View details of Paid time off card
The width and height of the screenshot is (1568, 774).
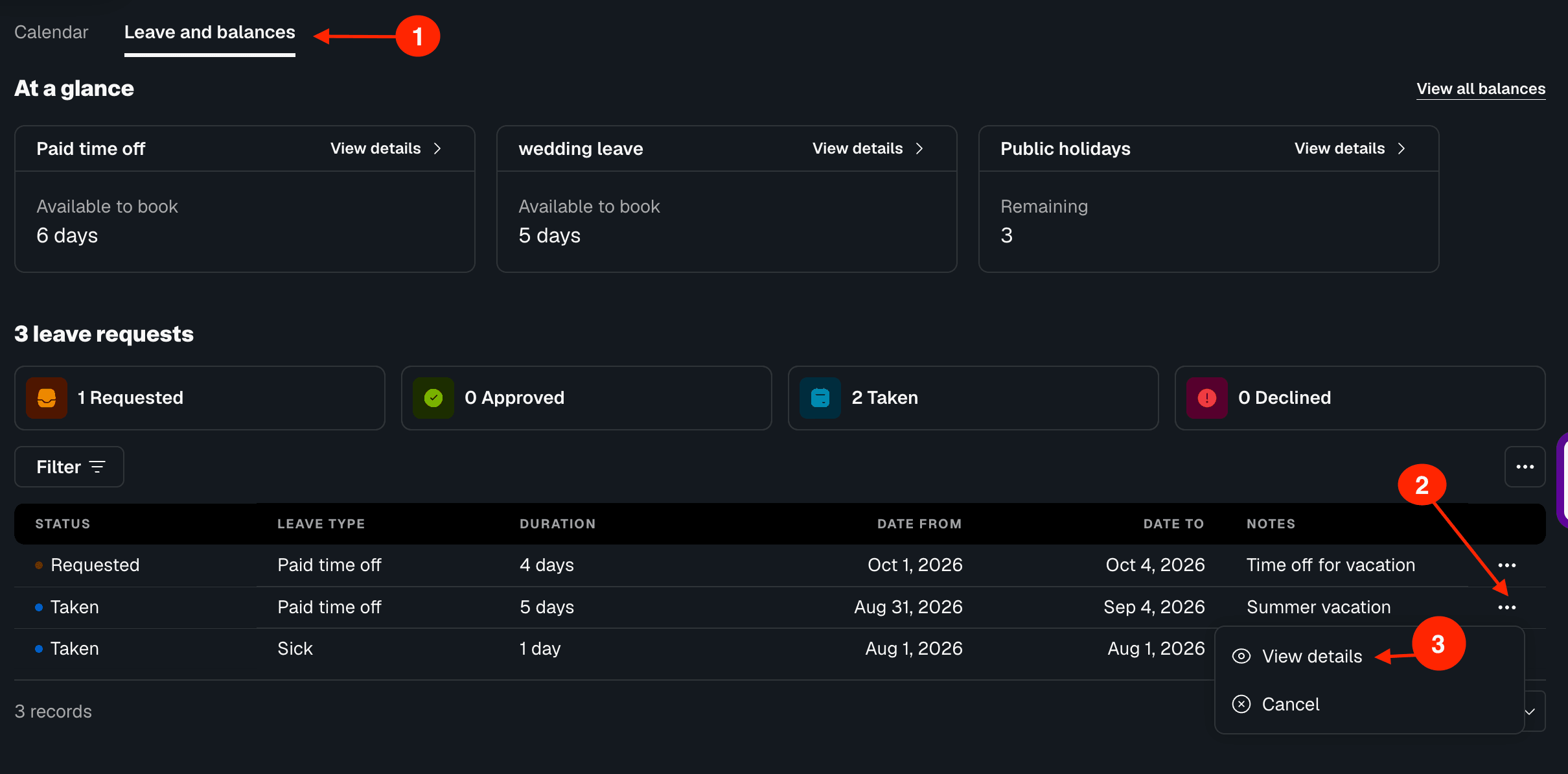click(x=386, y=148)
